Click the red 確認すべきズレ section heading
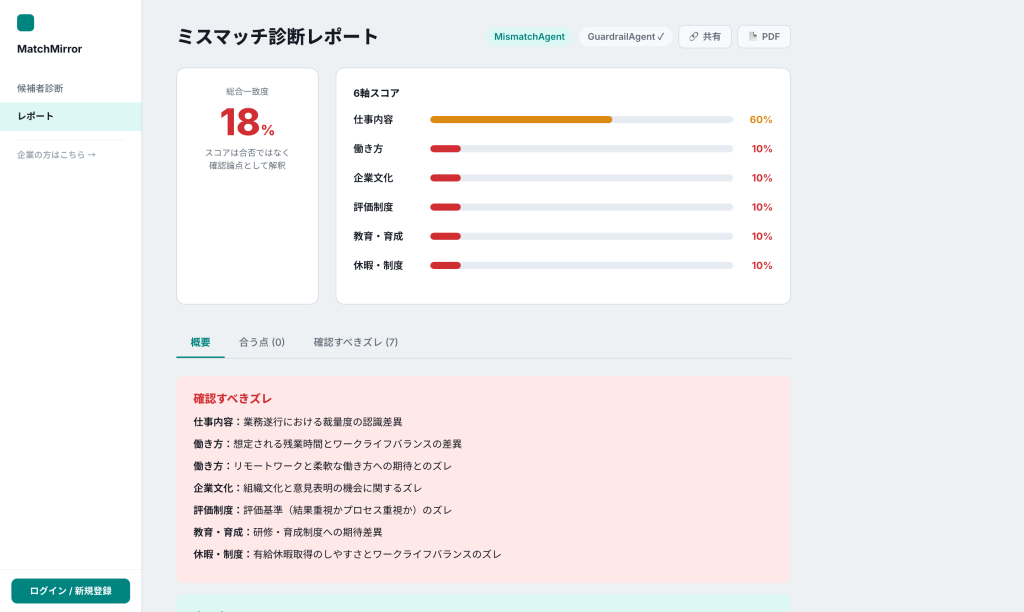 point(232,398)
